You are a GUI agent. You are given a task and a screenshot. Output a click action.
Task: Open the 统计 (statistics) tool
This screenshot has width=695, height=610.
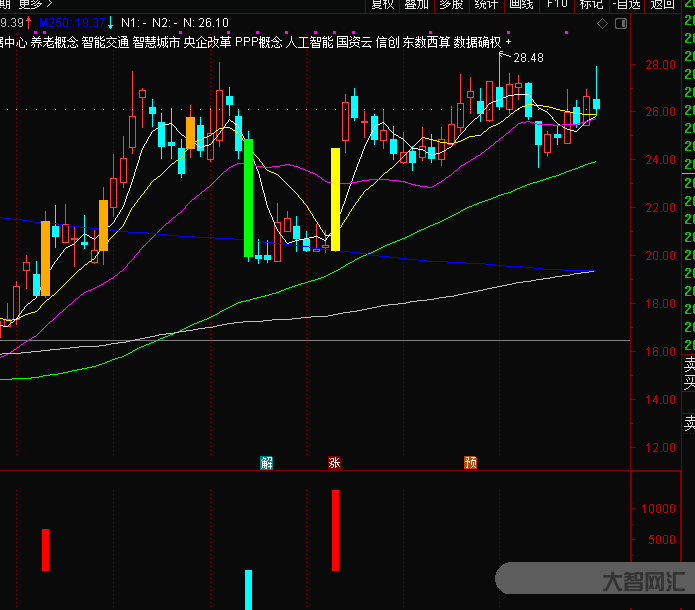[486, 4]
